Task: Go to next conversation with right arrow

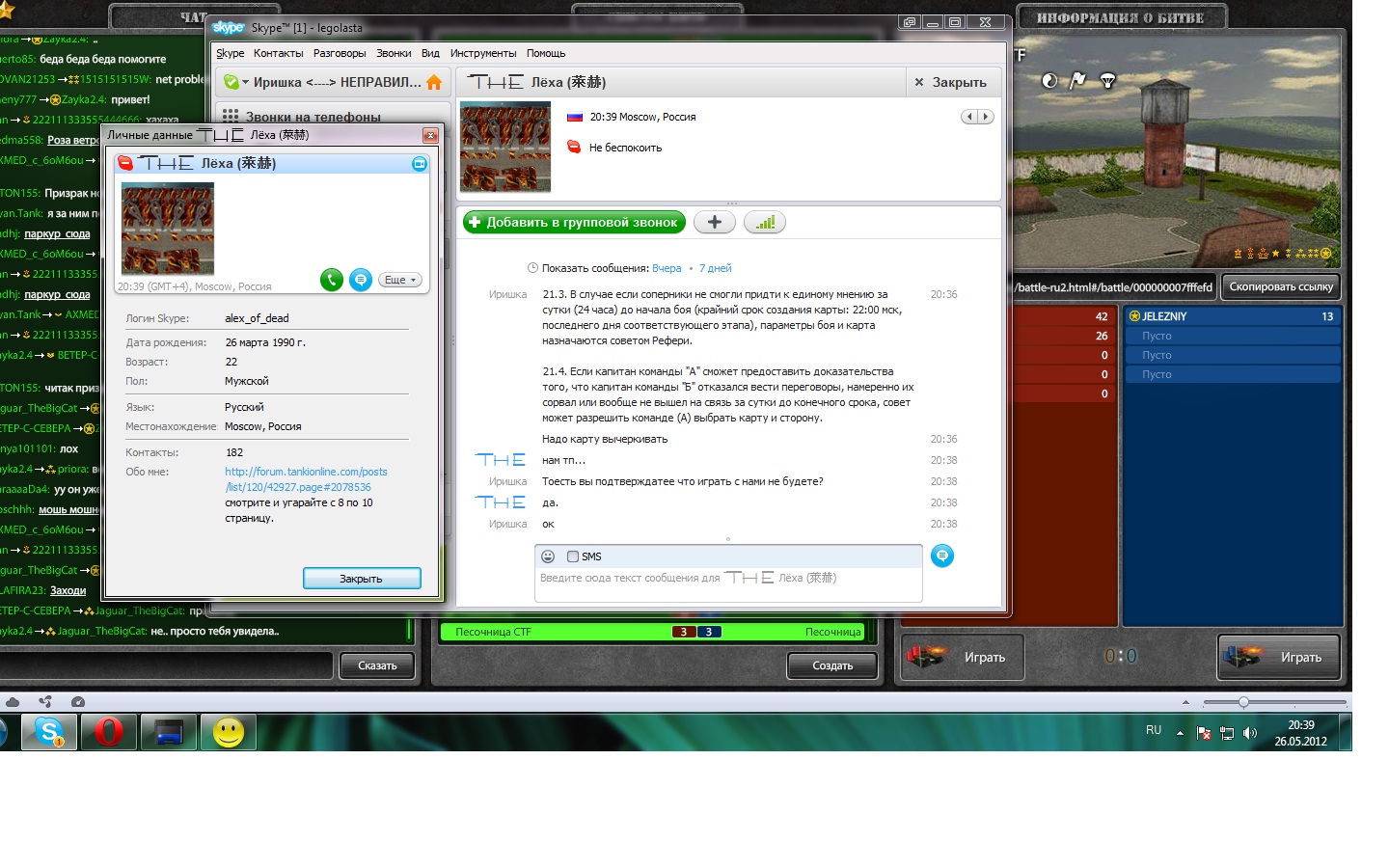Action: point(985,117)
